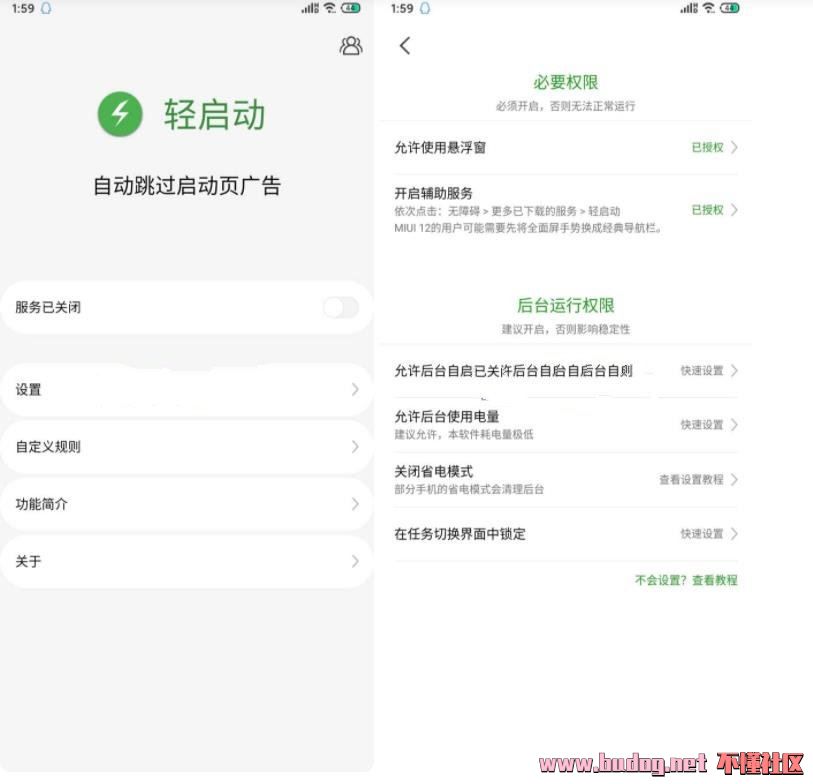Select 关闭省电模式 row title

433,471
